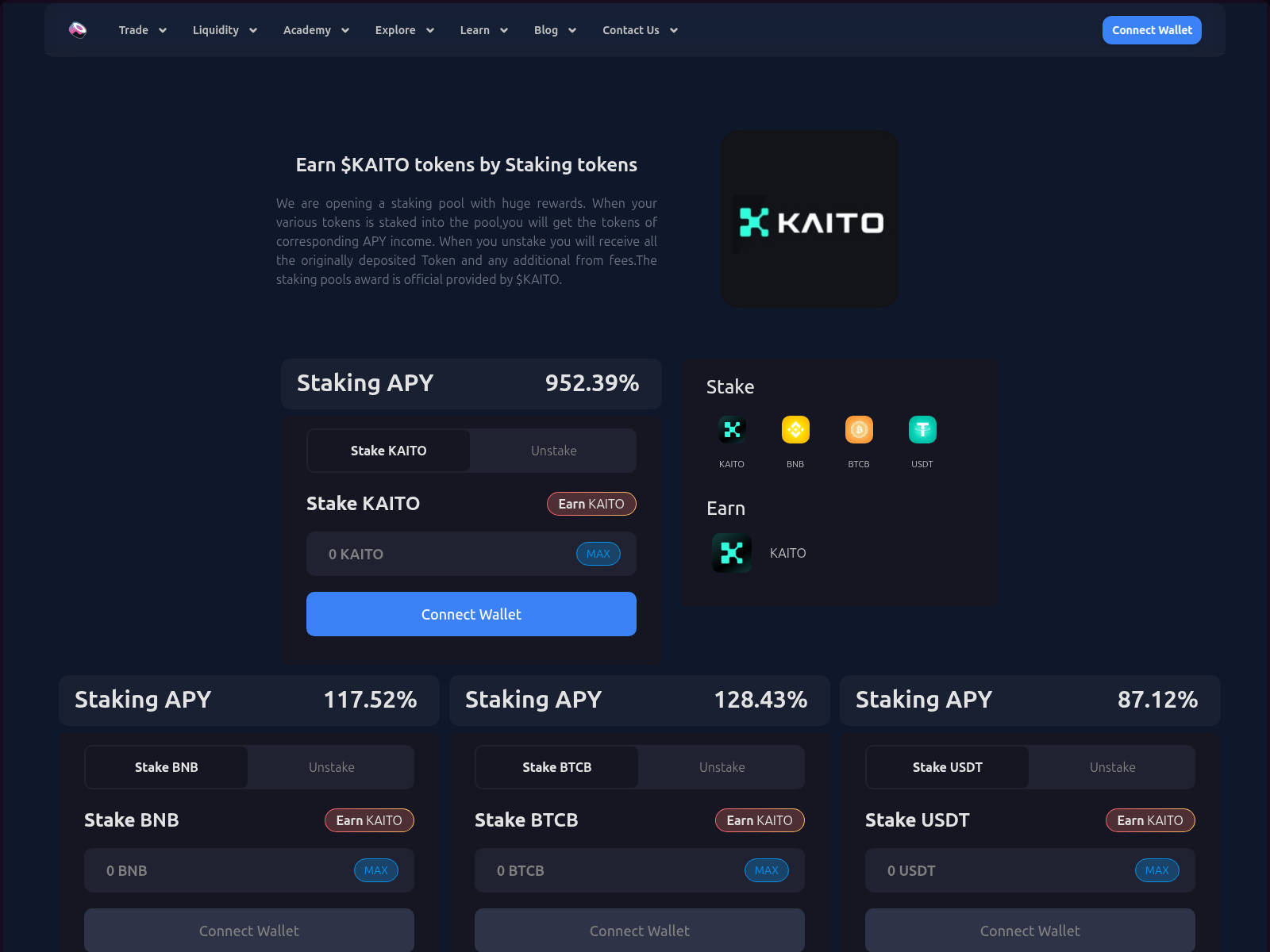Image resolution: width=1270 pixels, height=952 pixels.
Task: Click the 117.52% Staking APY value
Action: tap(370, 700)
